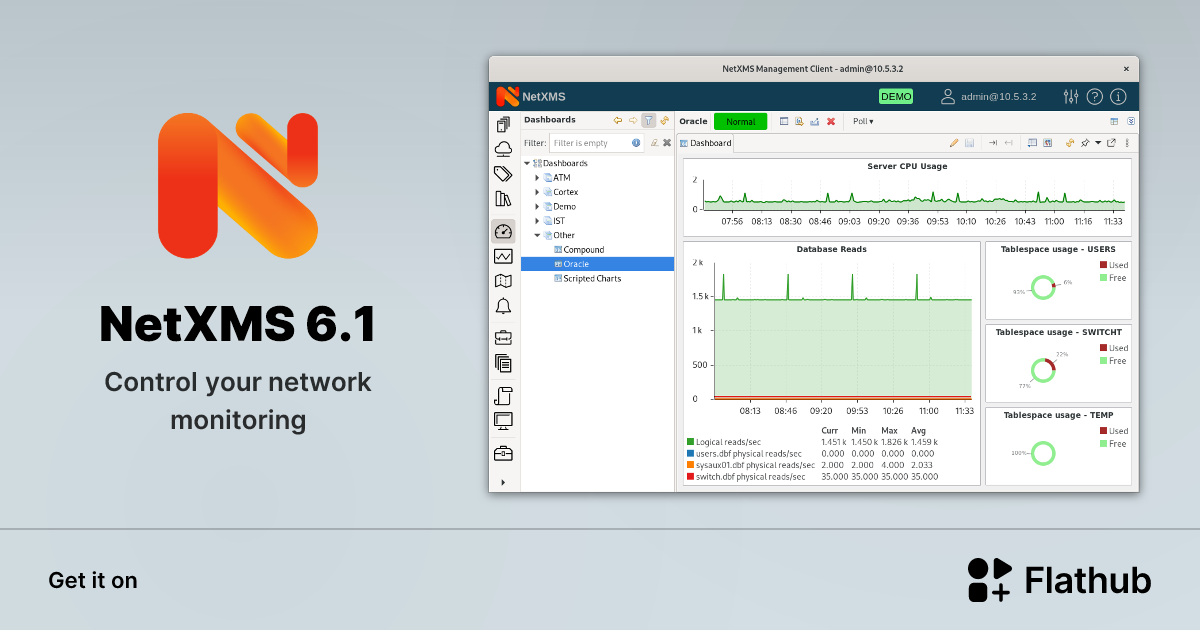Image resolution: width=1200 pixels, height=630 pixels.
Task: Click the red X delete icon in toolbar
Action: tap(830, 122)
